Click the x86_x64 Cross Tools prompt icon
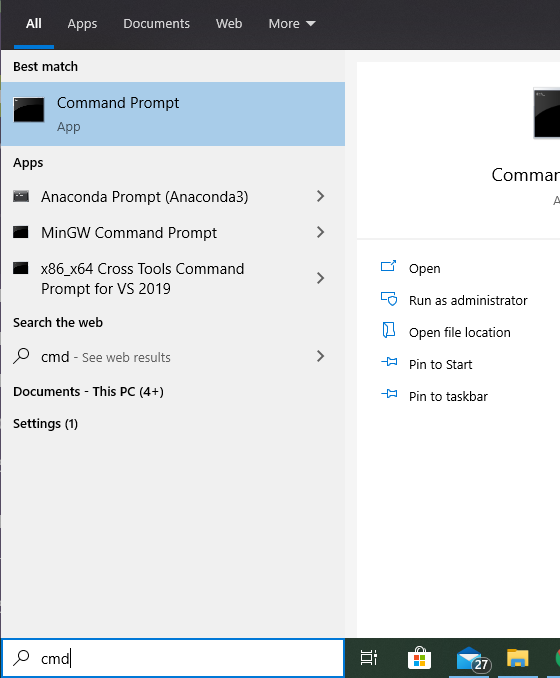 point(21,268)
